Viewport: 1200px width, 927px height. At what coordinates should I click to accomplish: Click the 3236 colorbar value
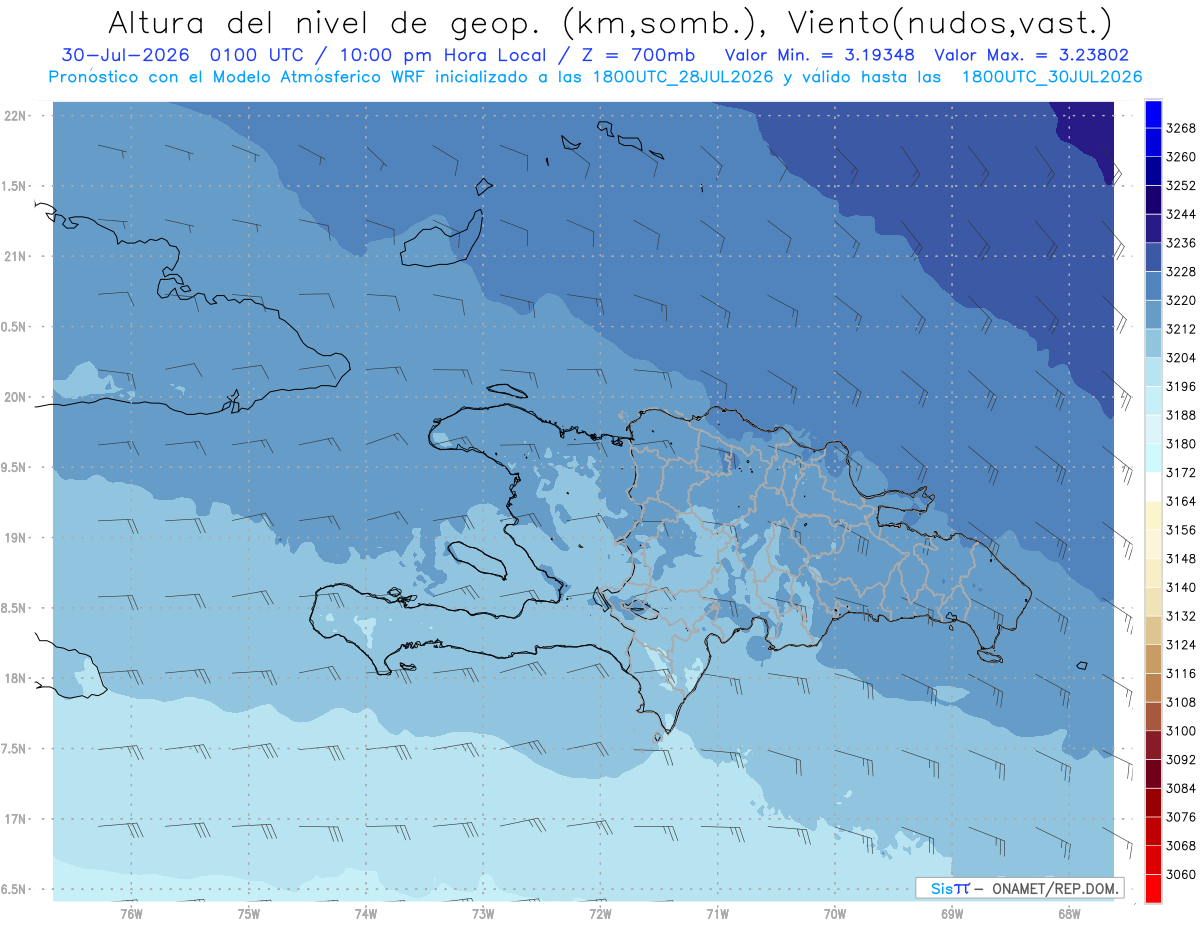[x=1181, y=243]
